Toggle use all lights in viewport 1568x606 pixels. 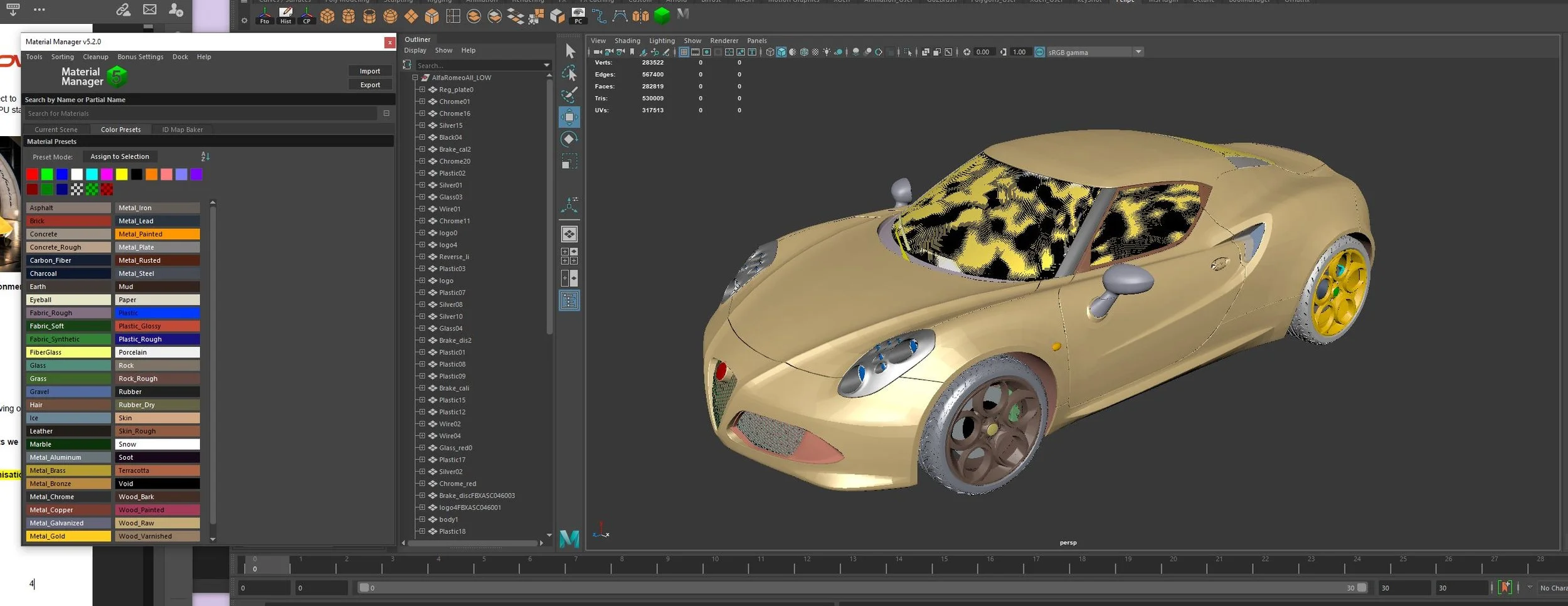(827, 52)
